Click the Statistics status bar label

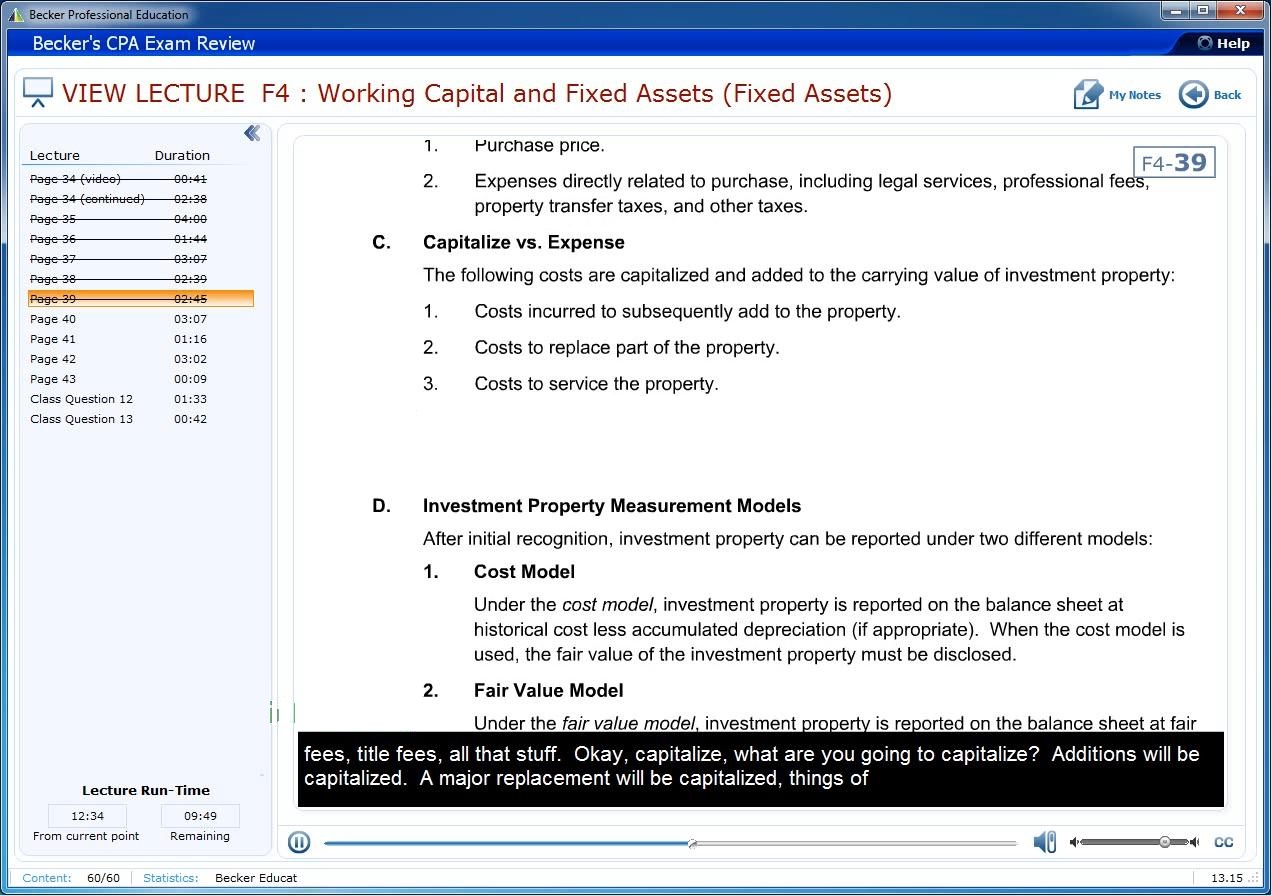click(x=170, y=878)
